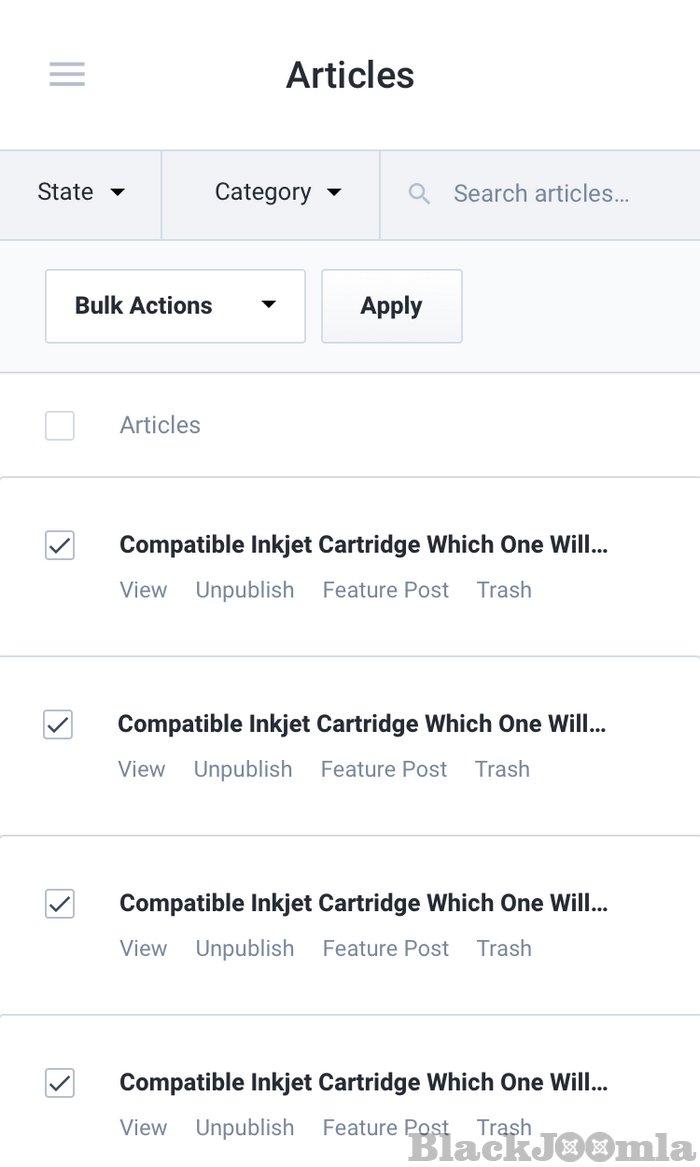This screenshot has height=1167, width=700.
Task: Trash the second article
Action: [x=502, y=769]
